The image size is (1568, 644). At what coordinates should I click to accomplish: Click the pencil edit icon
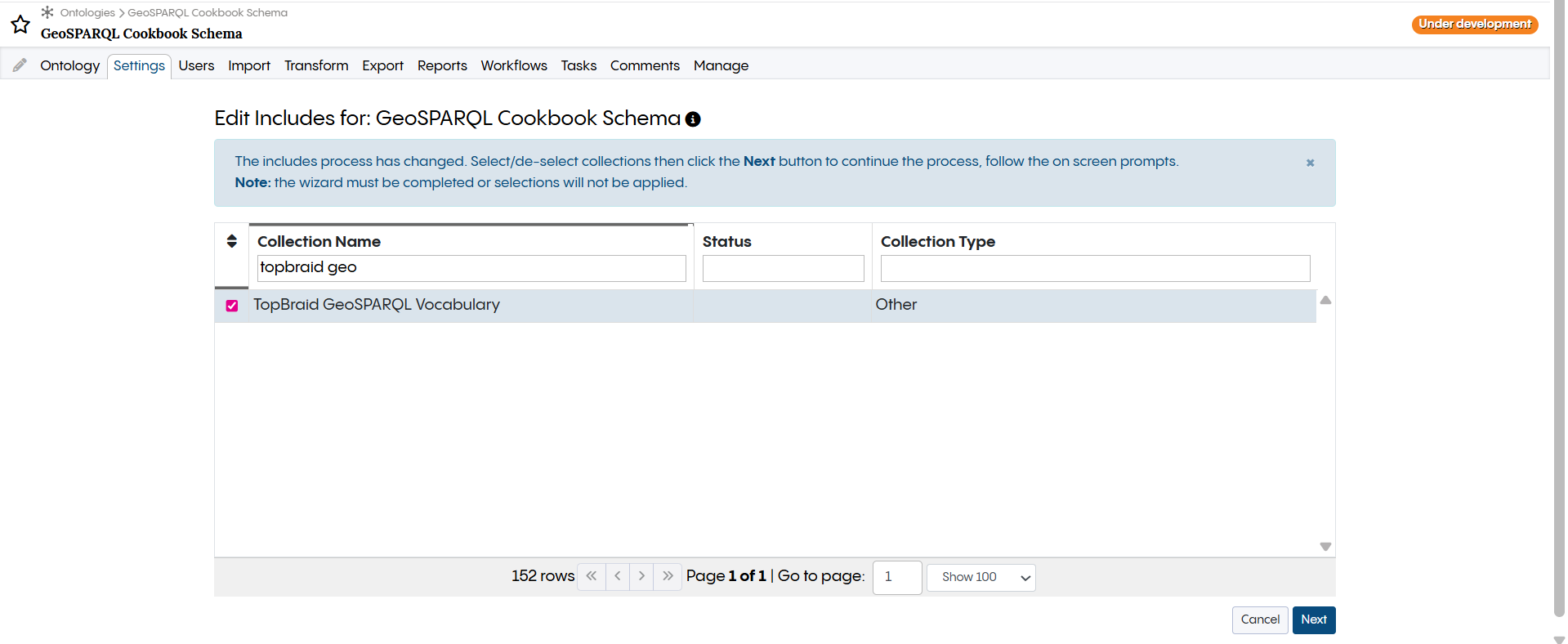pyautogui.click(x=20, y=65)
